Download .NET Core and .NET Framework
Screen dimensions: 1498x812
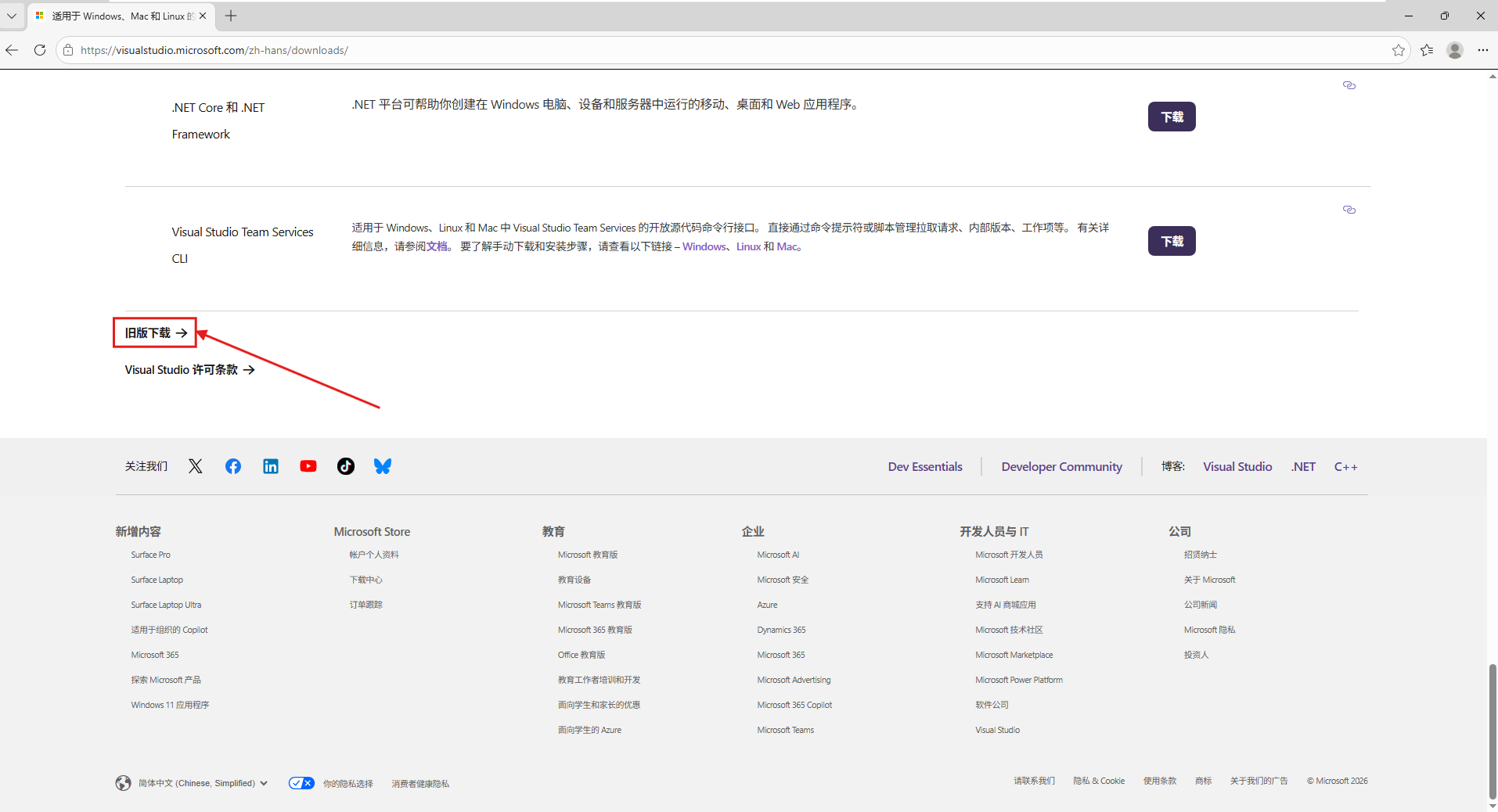1172,117
